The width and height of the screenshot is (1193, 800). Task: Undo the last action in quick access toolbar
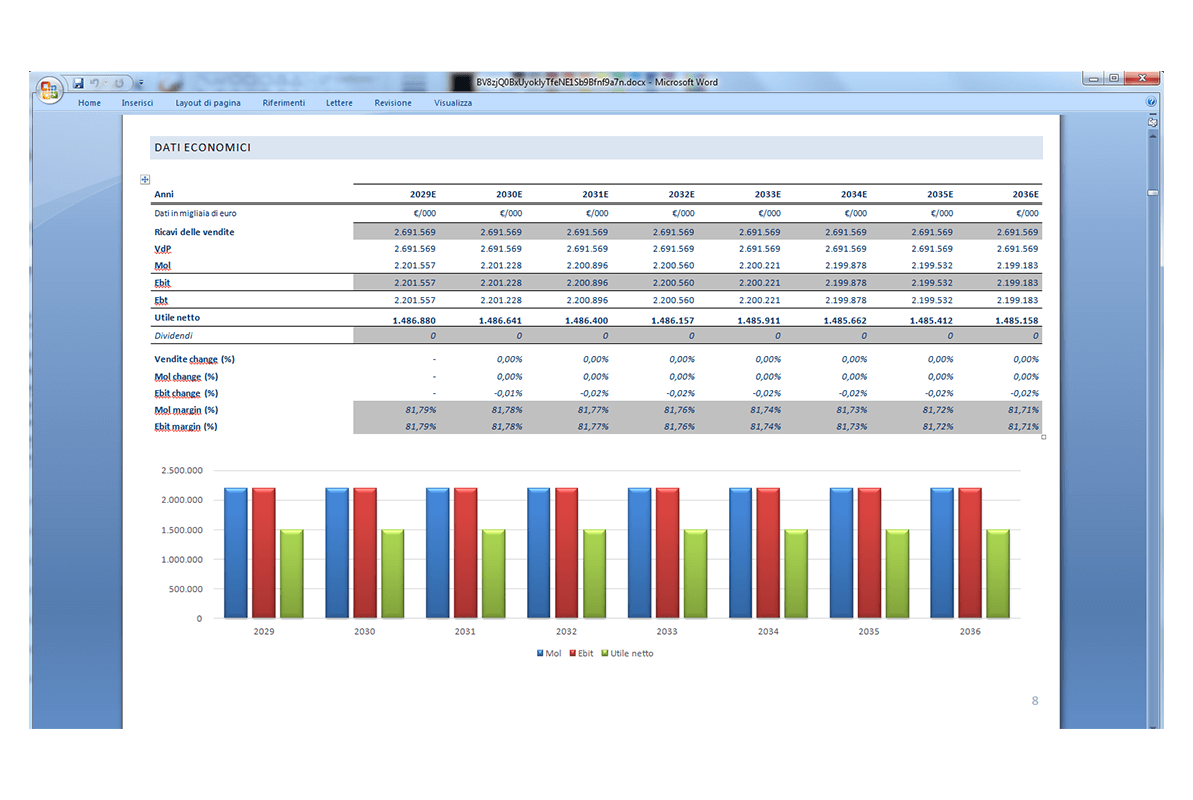[94, 83]
